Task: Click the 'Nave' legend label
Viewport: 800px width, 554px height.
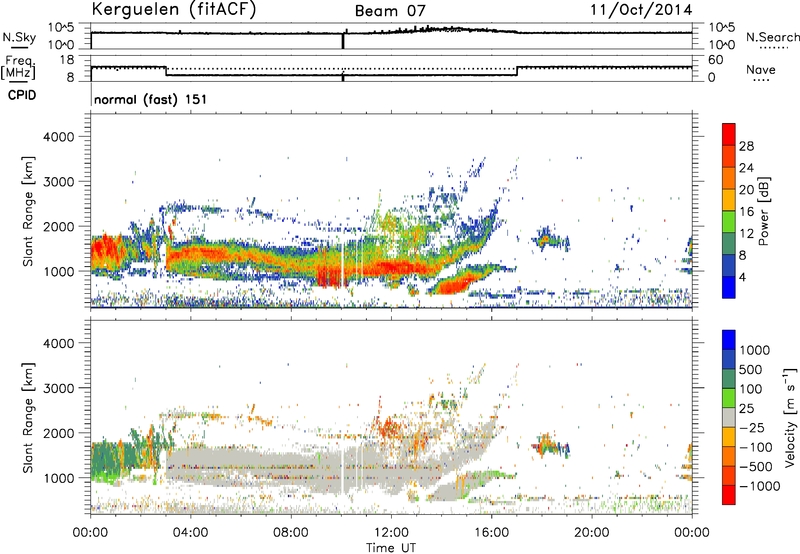Action: pyautogui.click(x=761, y=69)
